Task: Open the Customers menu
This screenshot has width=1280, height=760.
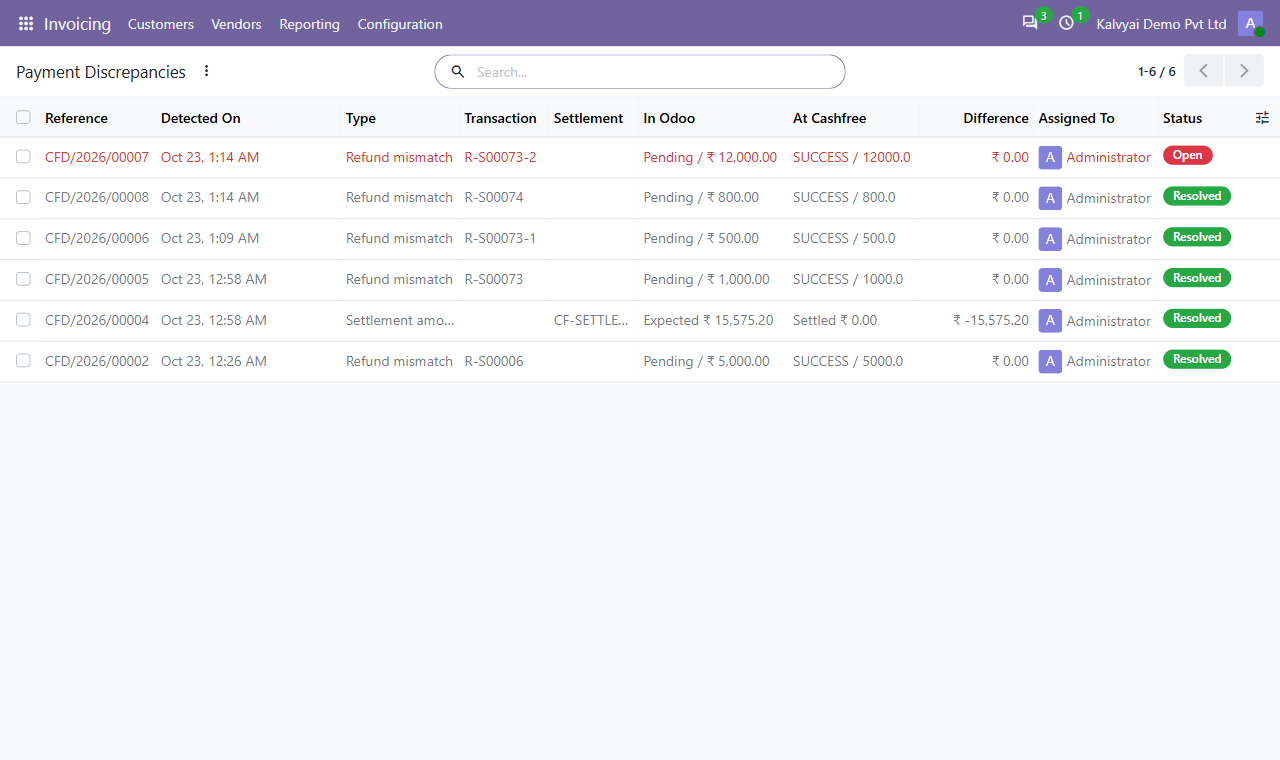Action: click(x=161, y=24)
